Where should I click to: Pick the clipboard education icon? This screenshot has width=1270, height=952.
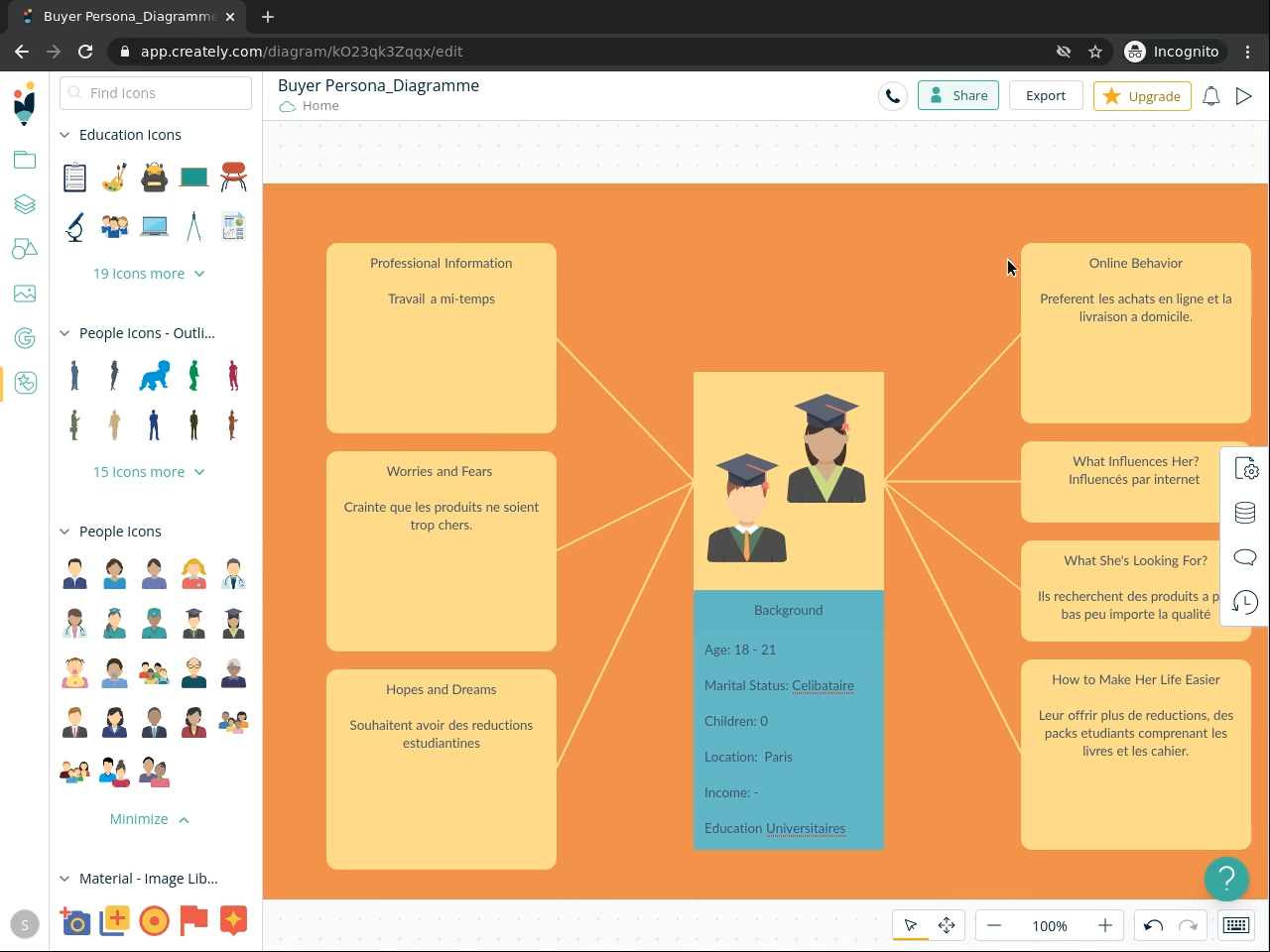tap(74, 178)
